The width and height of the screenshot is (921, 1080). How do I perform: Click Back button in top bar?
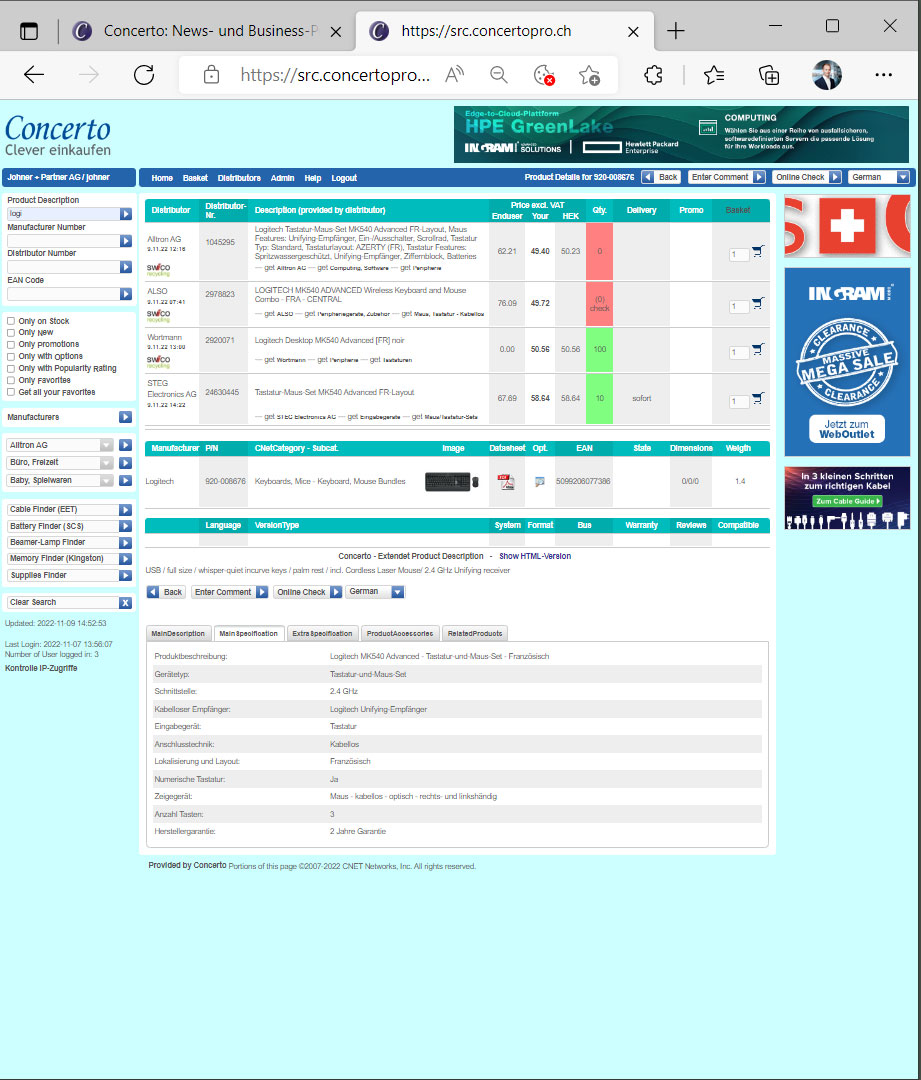click(661, 178)
